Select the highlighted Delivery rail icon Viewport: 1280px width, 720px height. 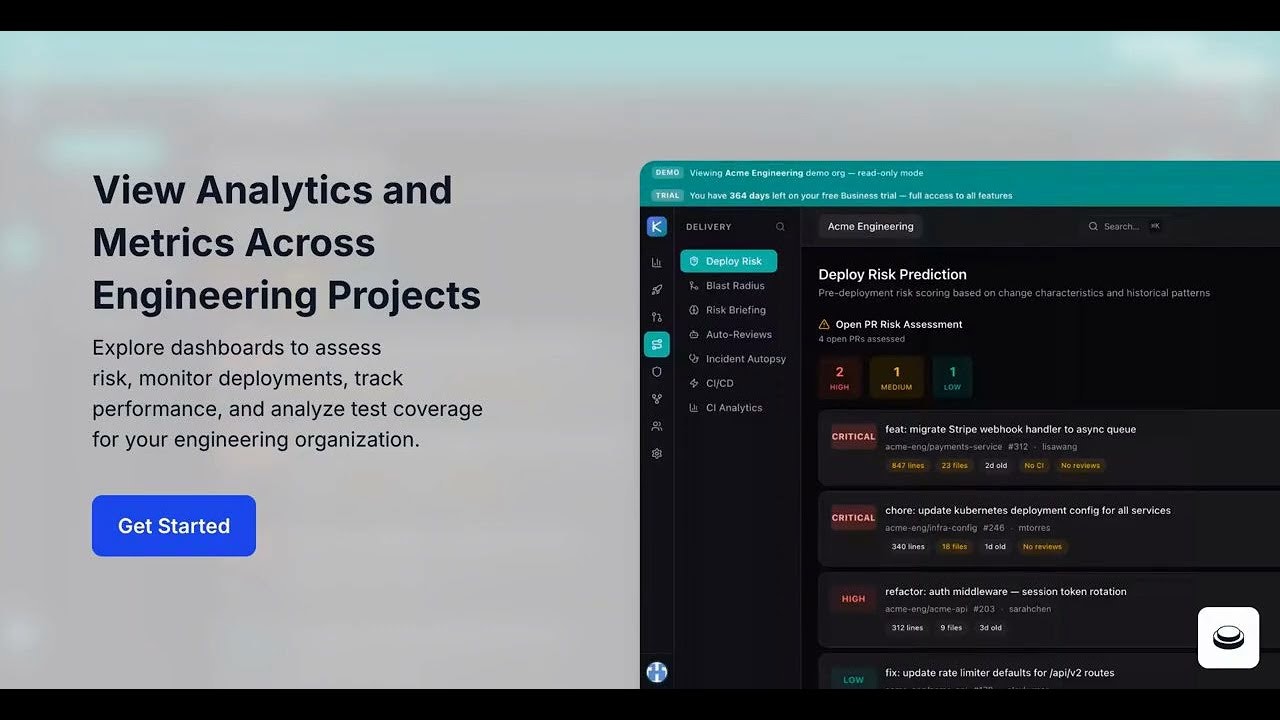coord(657,344)
